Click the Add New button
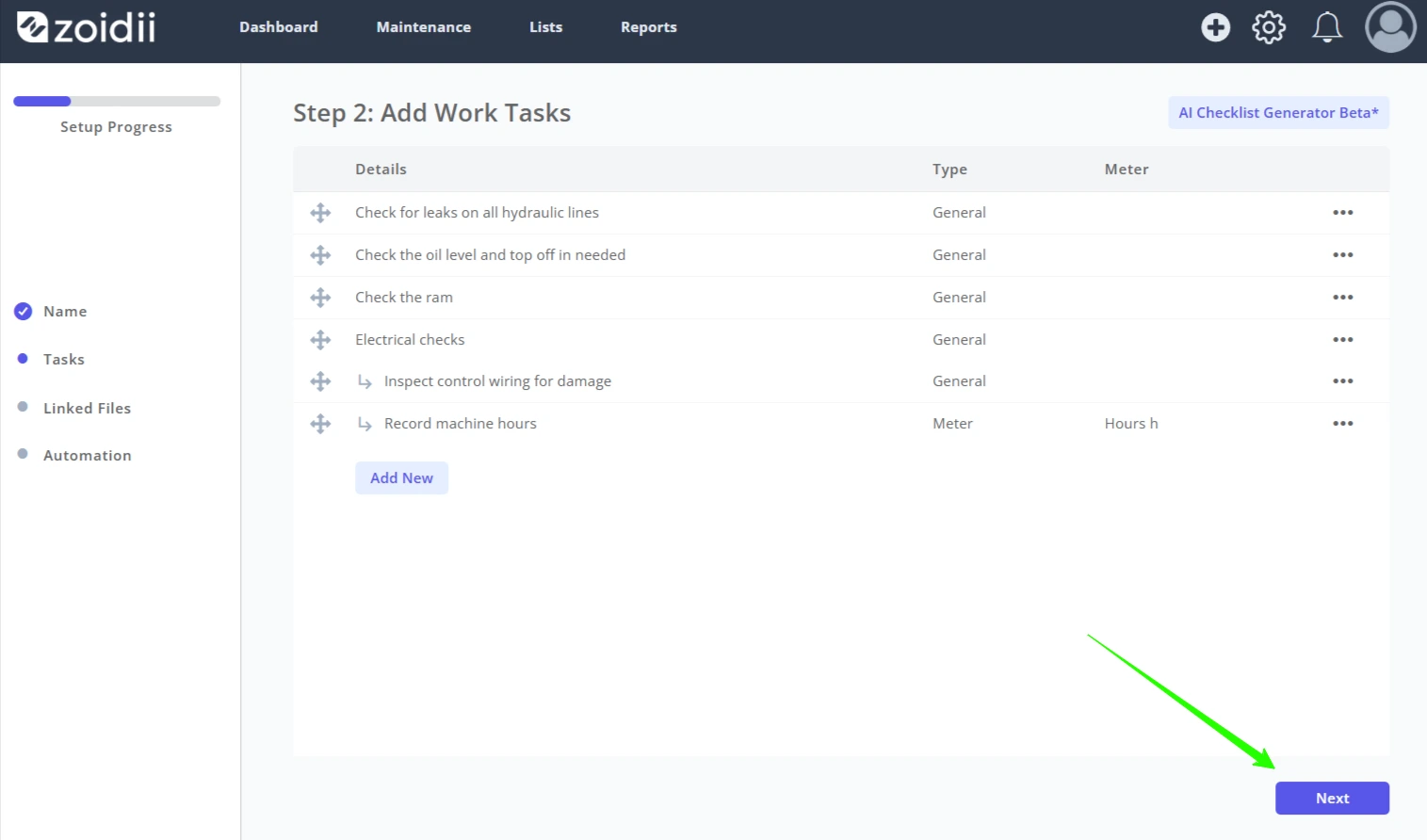 [x=401, y=478]
